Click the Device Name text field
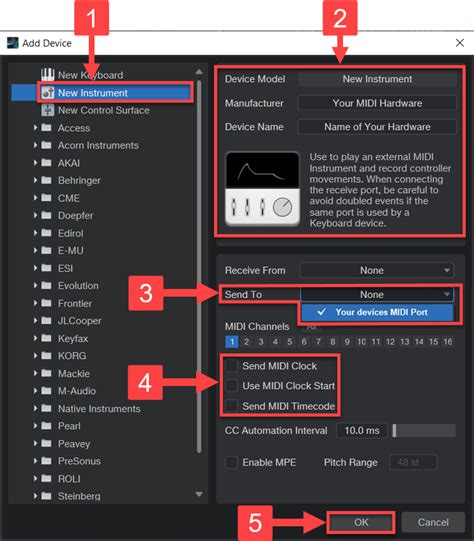Viewport: 474px width, 541px height. (377, 127)
